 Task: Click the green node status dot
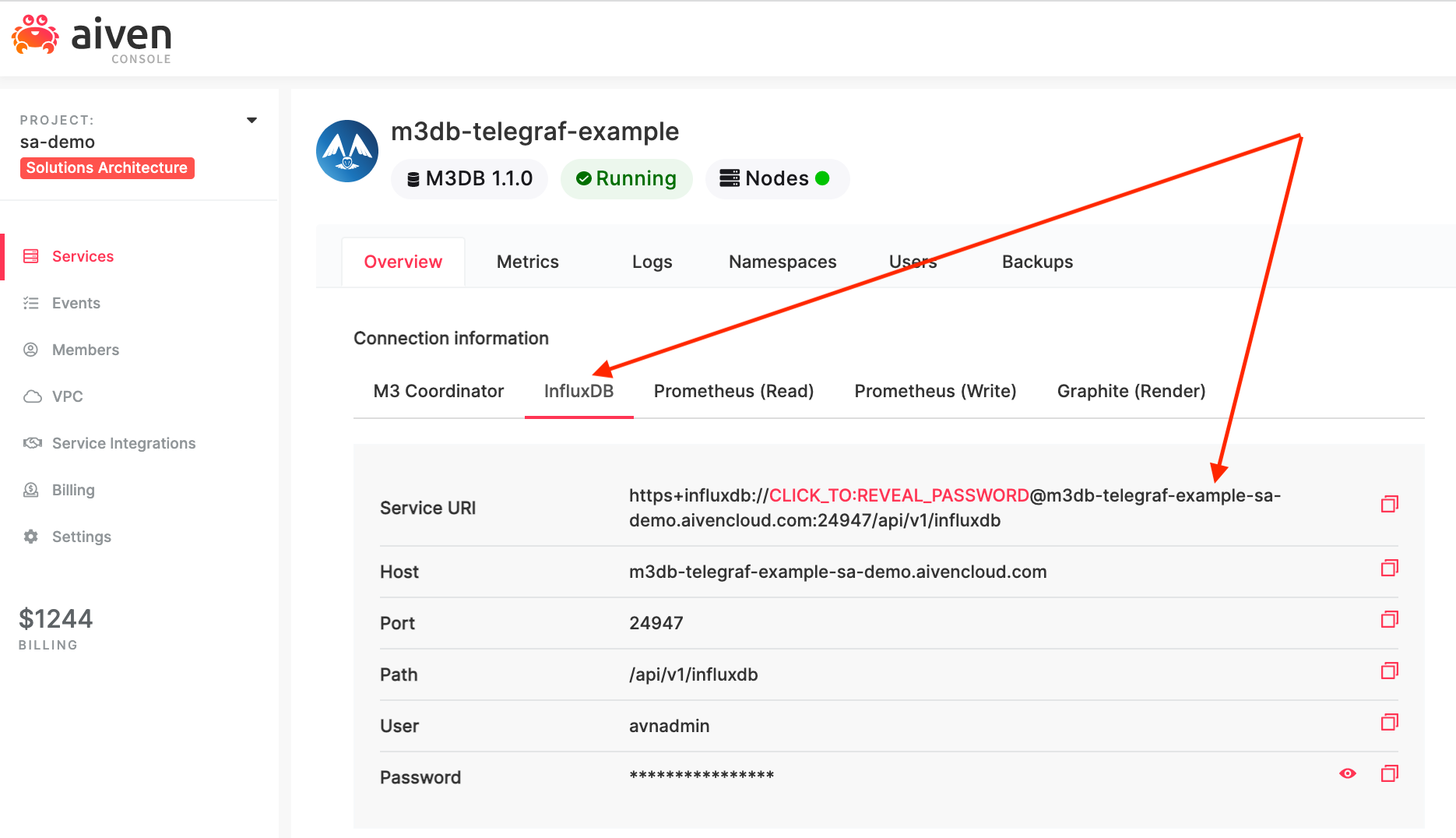[x=822, y=178]
